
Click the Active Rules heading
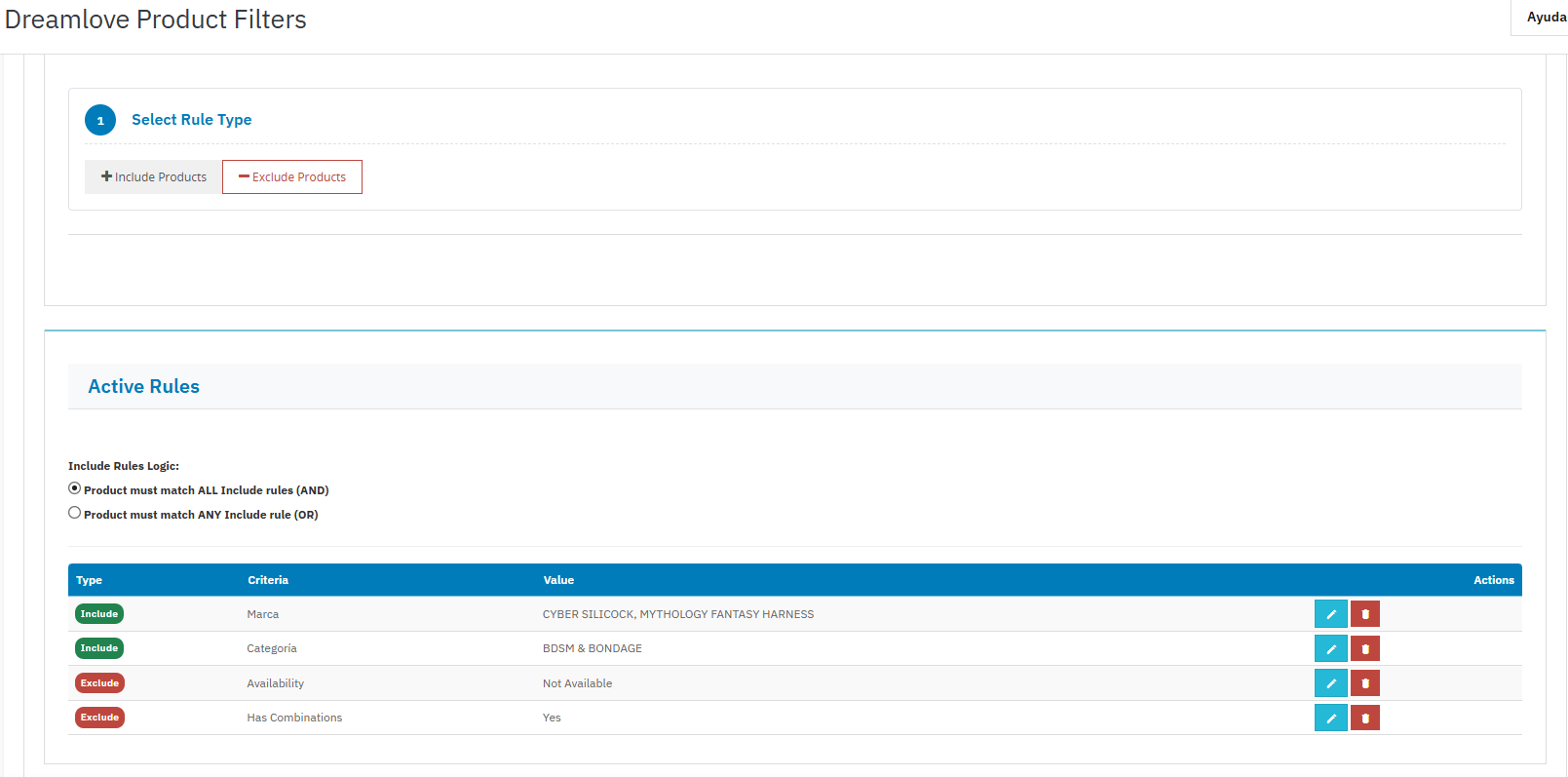click(144, 387)
